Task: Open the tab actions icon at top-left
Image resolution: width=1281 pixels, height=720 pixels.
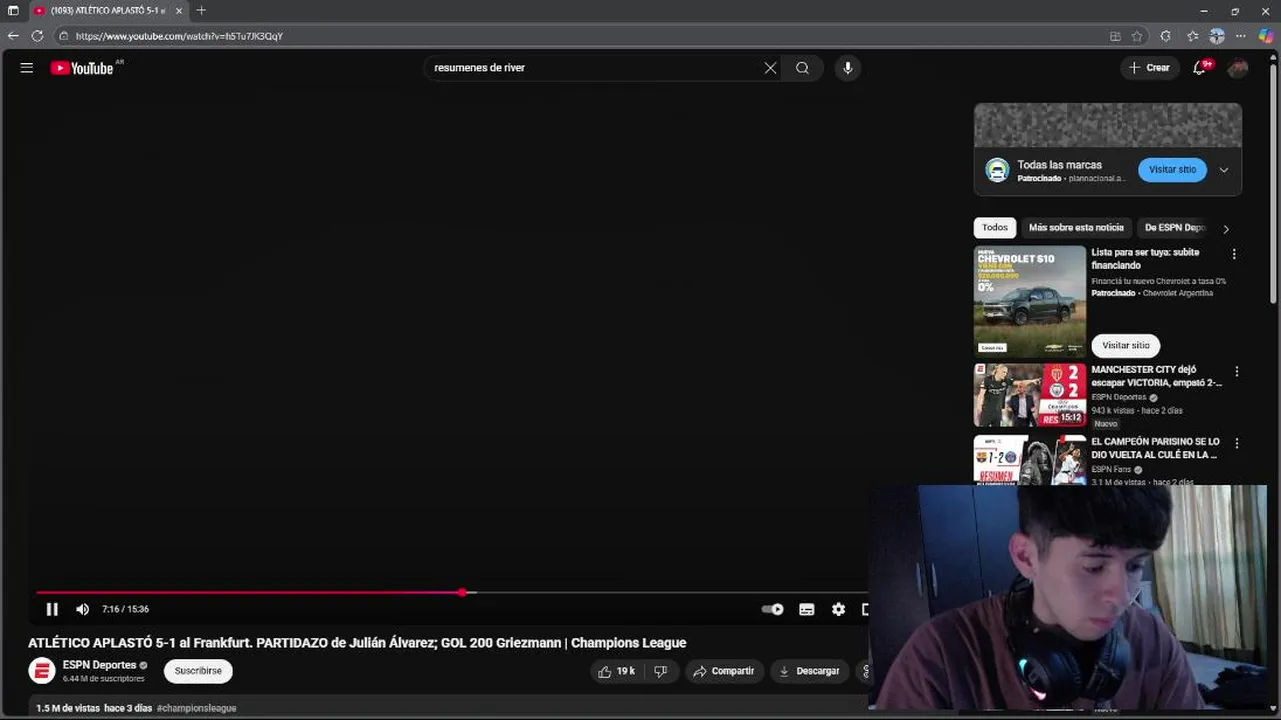Action: coord(13,10)
